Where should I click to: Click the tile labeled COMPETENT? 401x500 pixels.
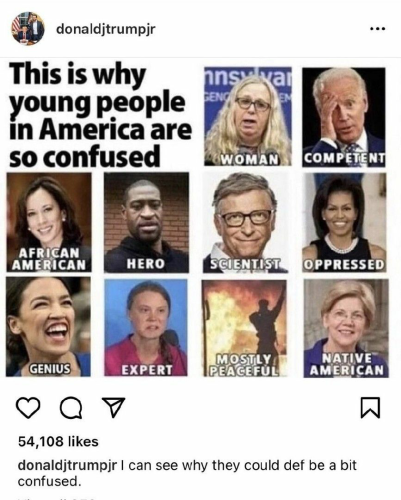(344, 117)
